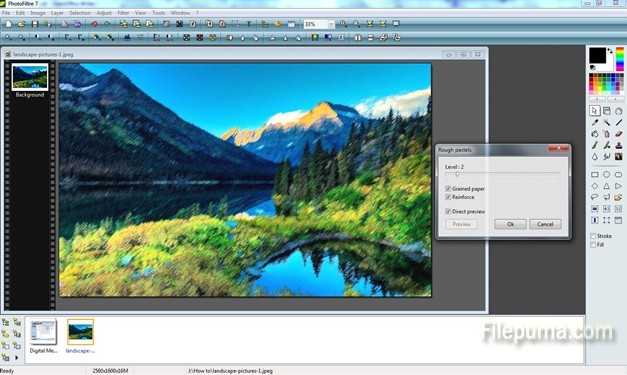The image size is (627, 375).
Task: Select the Text 'T' toolbar icon
Action: pyautogui.click(x=248, y=24)
